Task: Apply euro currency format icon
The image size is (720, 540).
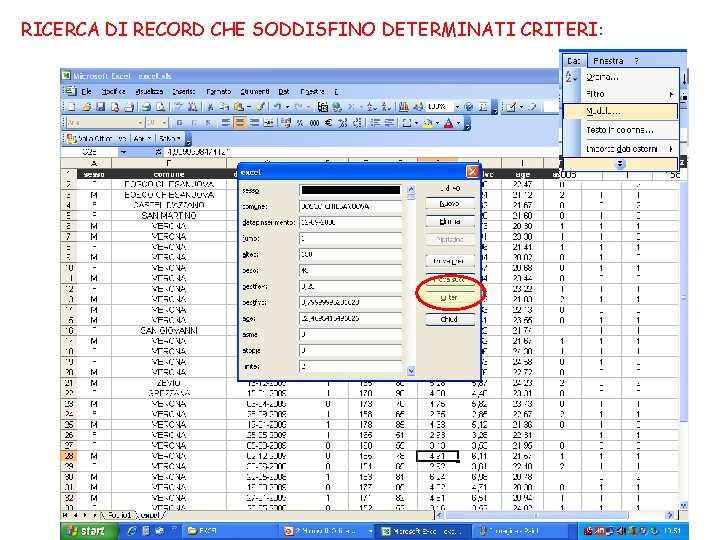Action: pyautogui.click(x=328, y=123)
